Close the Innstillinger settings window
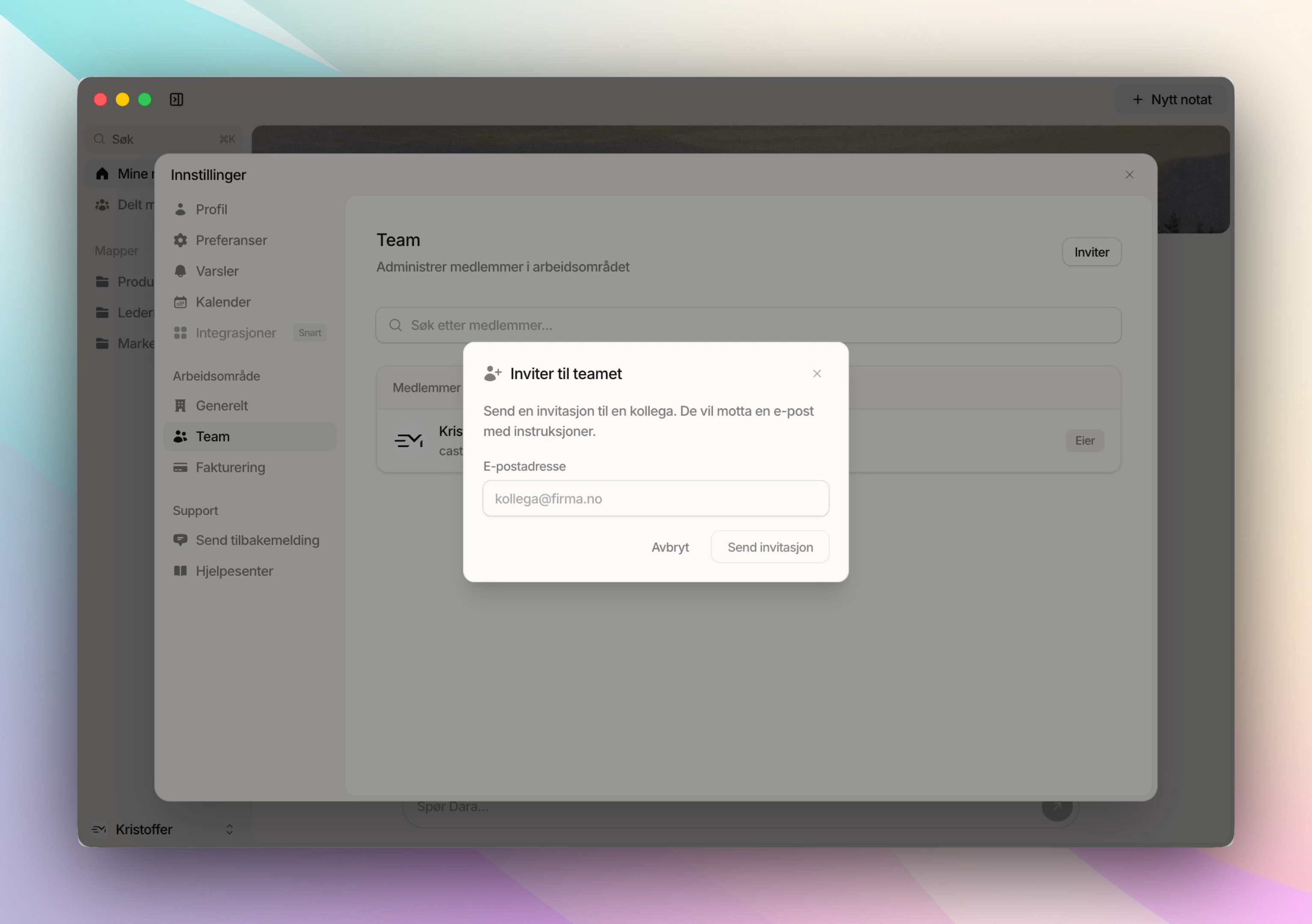Screen dimensions: 1312x924 [1129, 175]
